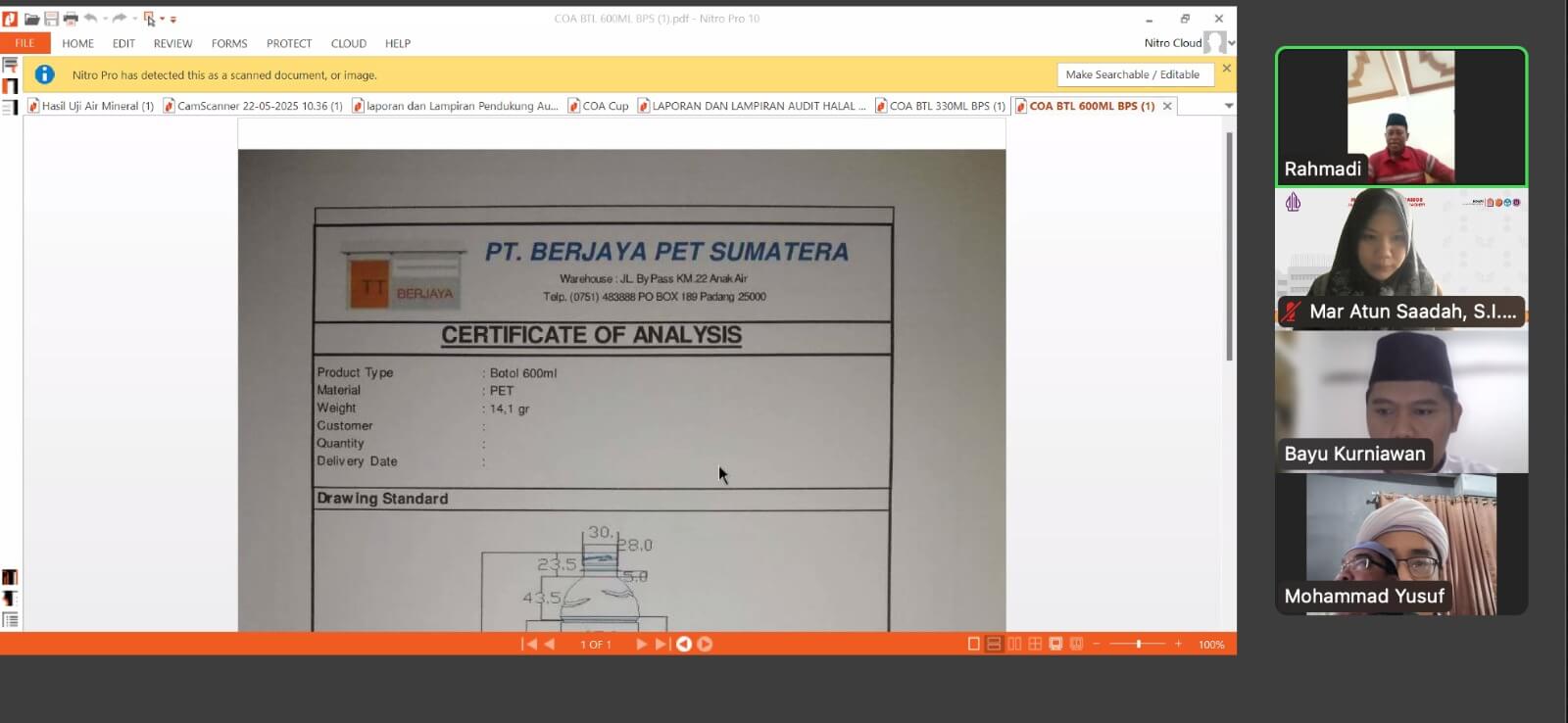Open LAPORAN DAN LAMPIRAN AUDIT HALAL tab
1568x723 pixels.
point(753,106)
